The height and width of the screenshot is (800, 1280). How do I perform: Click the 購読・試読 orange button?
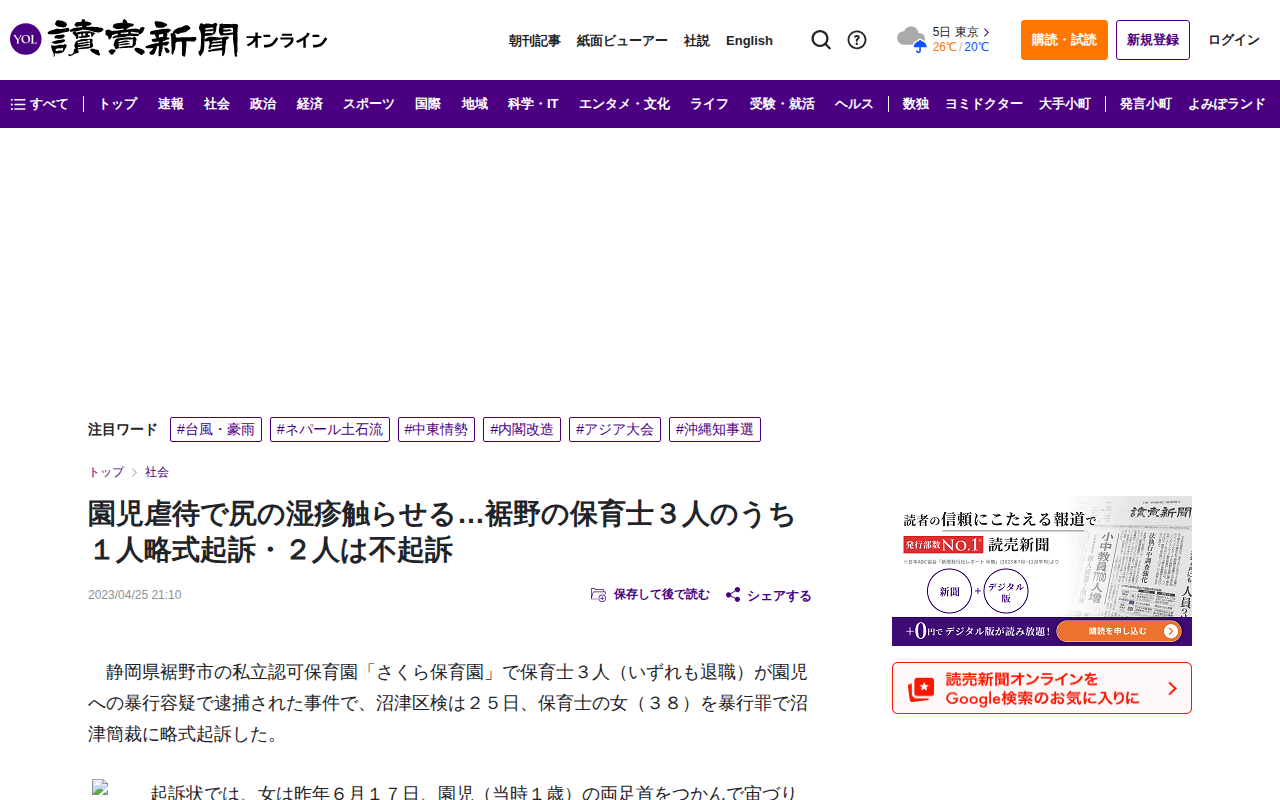(1064, 40)
